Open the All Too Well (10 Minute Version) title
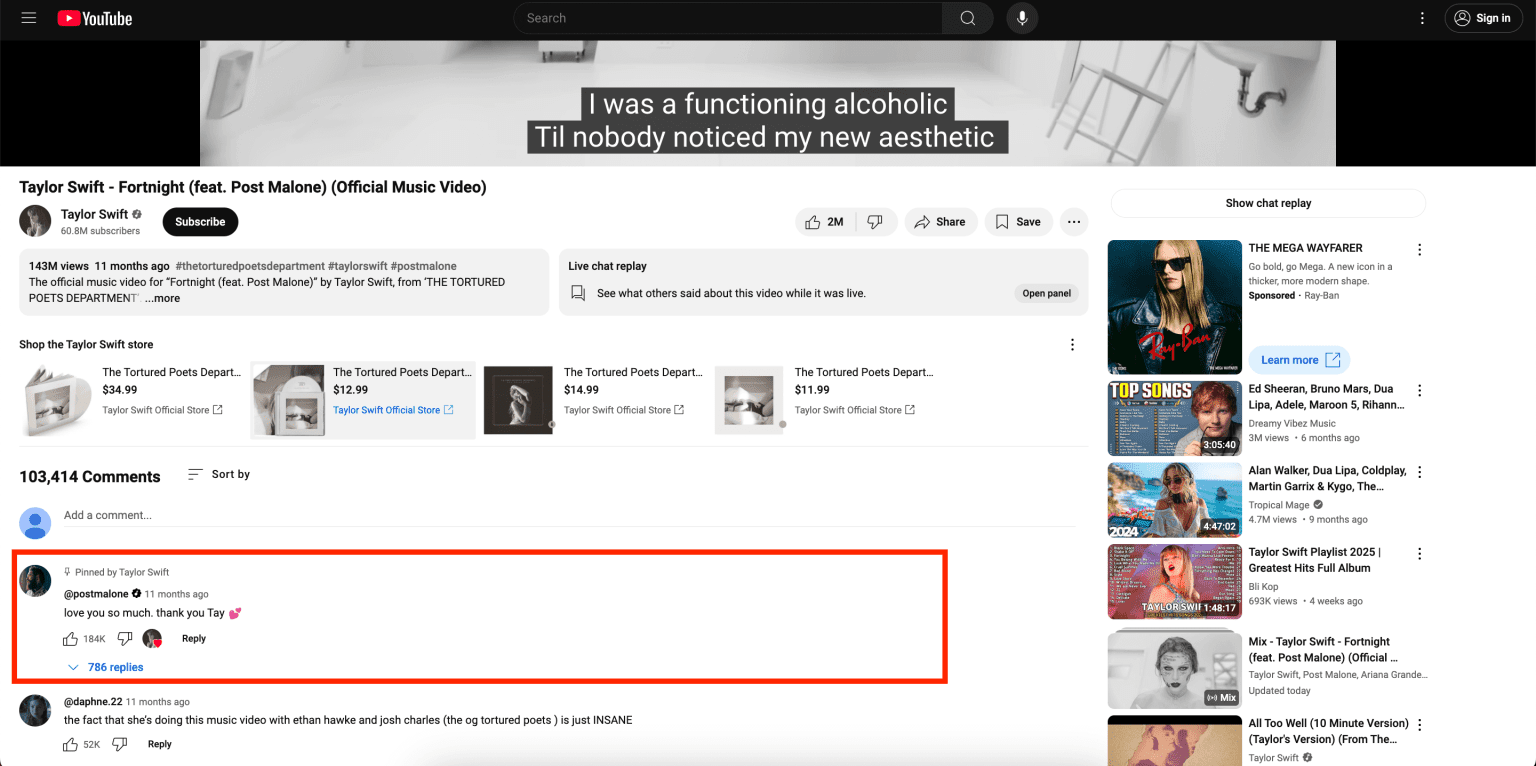1536x766 pixels. (1328, 731)
